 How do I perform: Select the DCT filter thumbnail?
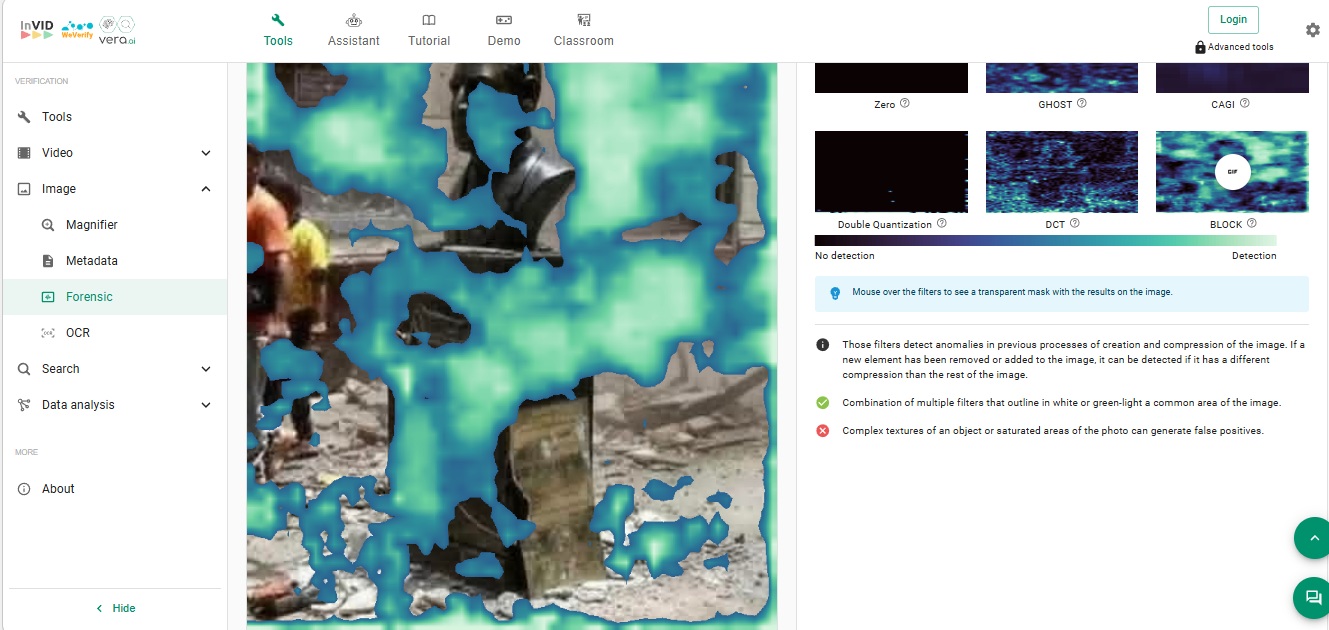(1061, 171)
